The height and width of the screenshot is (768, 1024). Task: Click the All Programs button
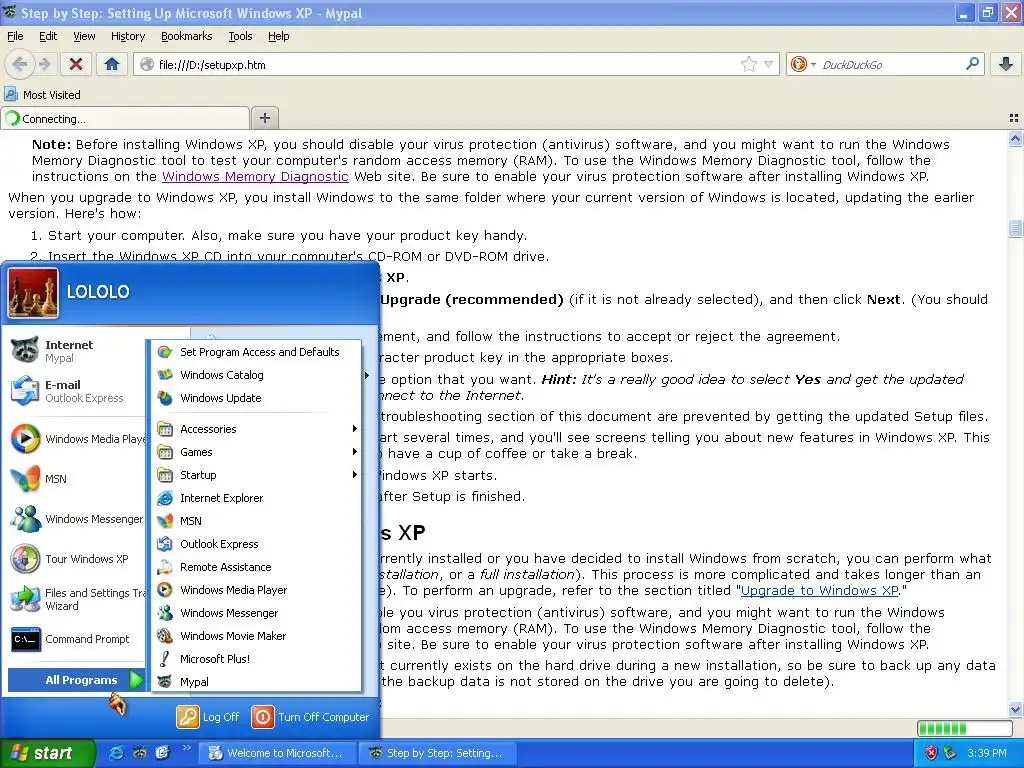click(x=76, y=680)
